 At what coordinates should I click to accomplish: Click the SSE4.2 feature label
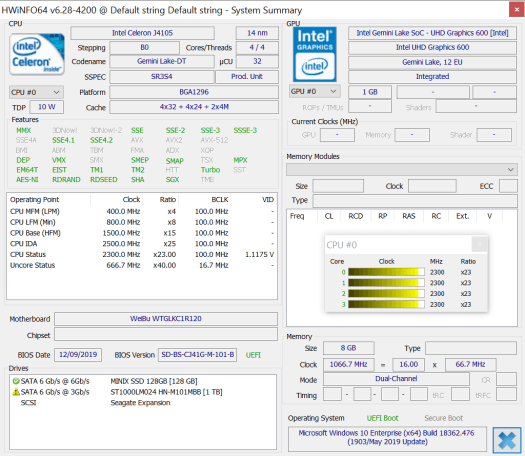click(101, 140)
